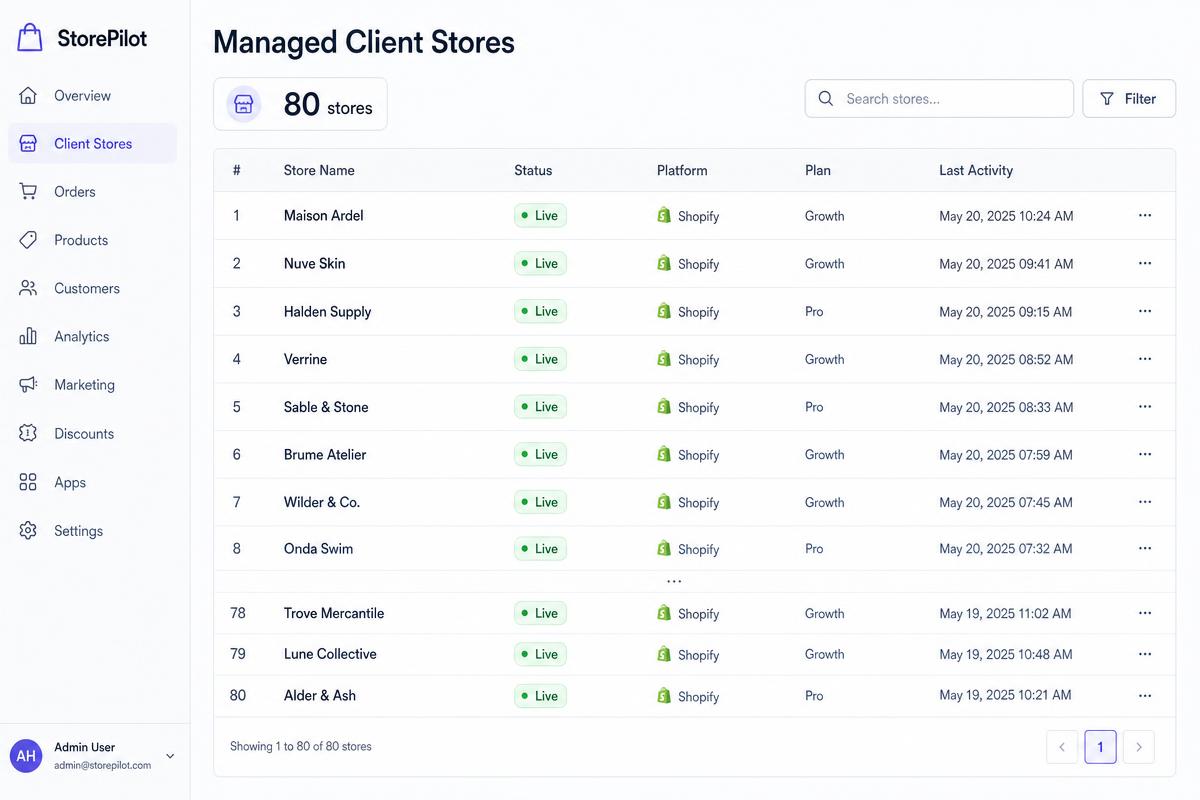Expand hidden rows via middle ellipsis
The width and height of the screenshot is (1200, 800).
pyautogui.click(x=674, y=581)
